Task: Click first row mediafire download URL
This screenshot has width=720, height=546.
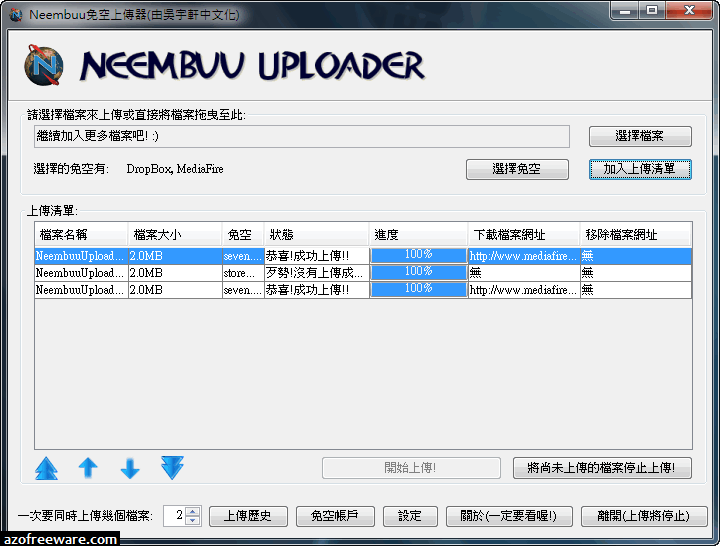Action: coord(524,256)
